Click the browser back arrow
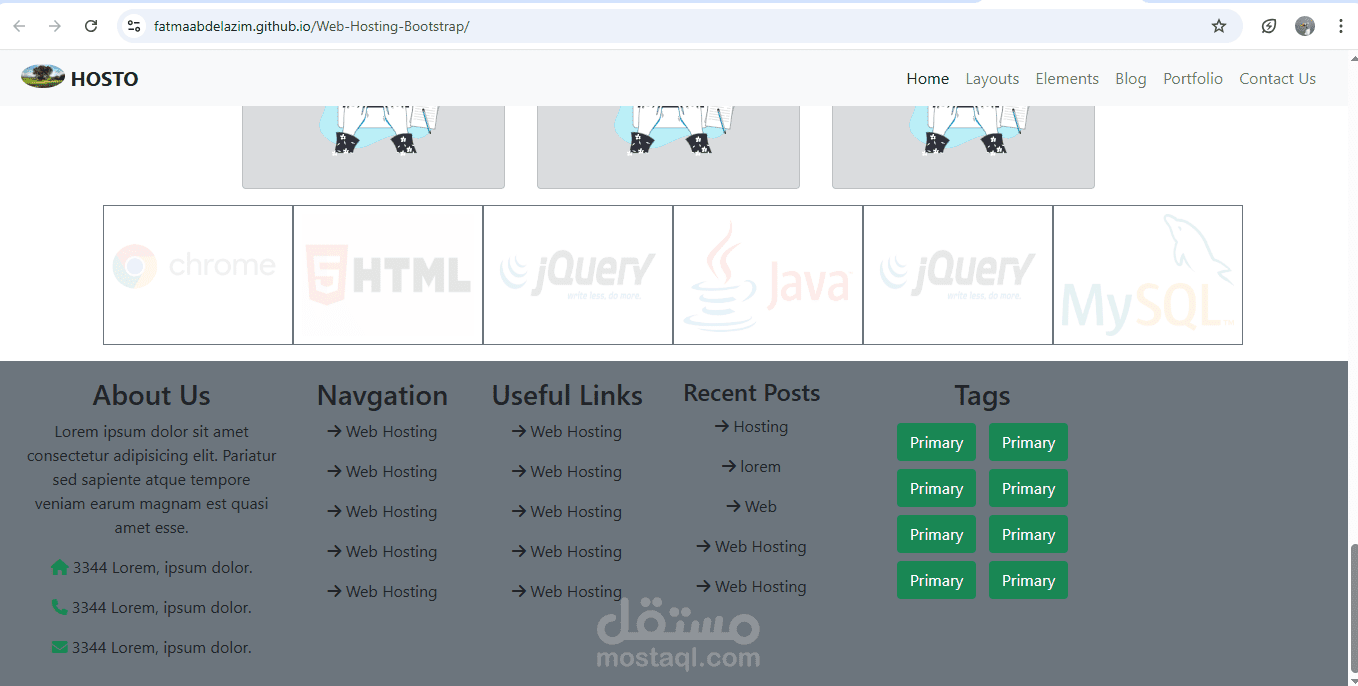The height and width of the screenshot is (686, 1358). click(x=19, y=26)
